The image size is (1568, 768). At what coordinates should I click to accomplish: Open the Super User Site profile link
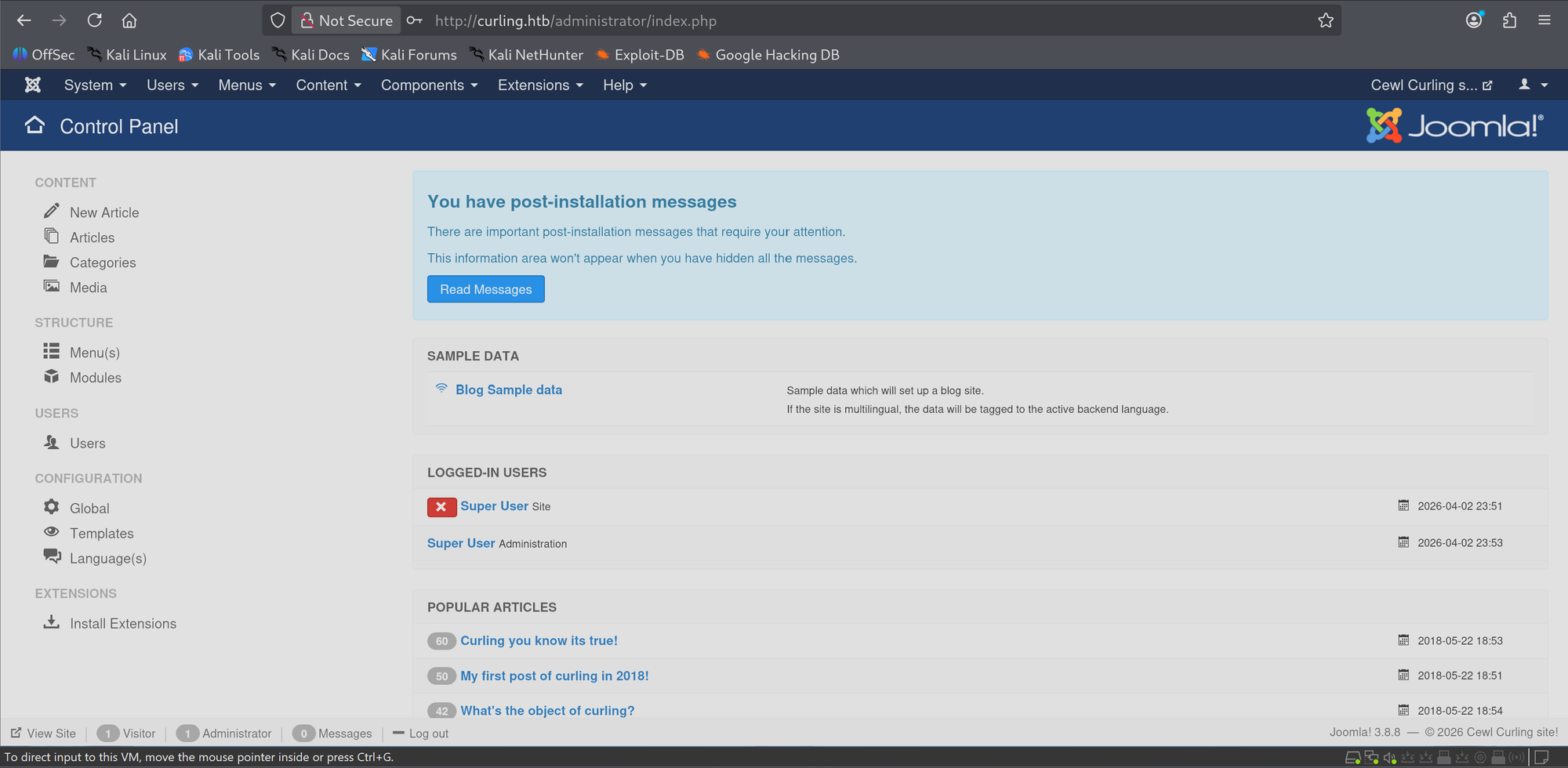[495, 506]
